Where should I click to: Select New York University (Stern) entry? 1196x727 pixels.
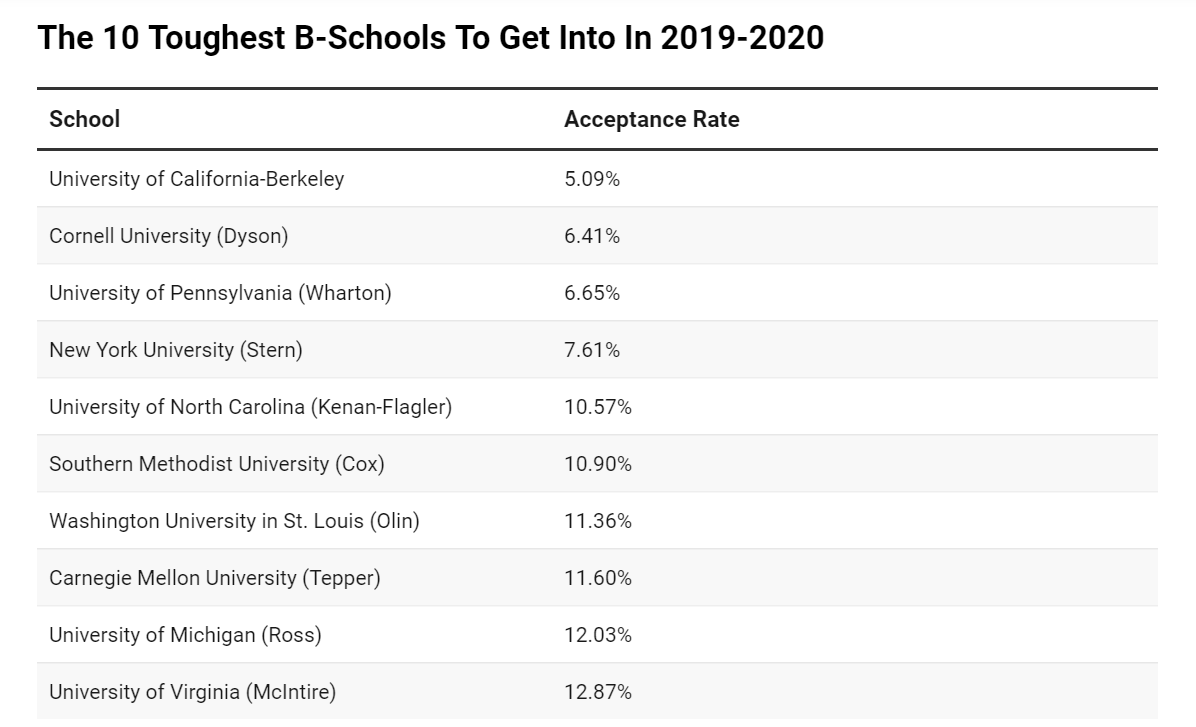175,350
